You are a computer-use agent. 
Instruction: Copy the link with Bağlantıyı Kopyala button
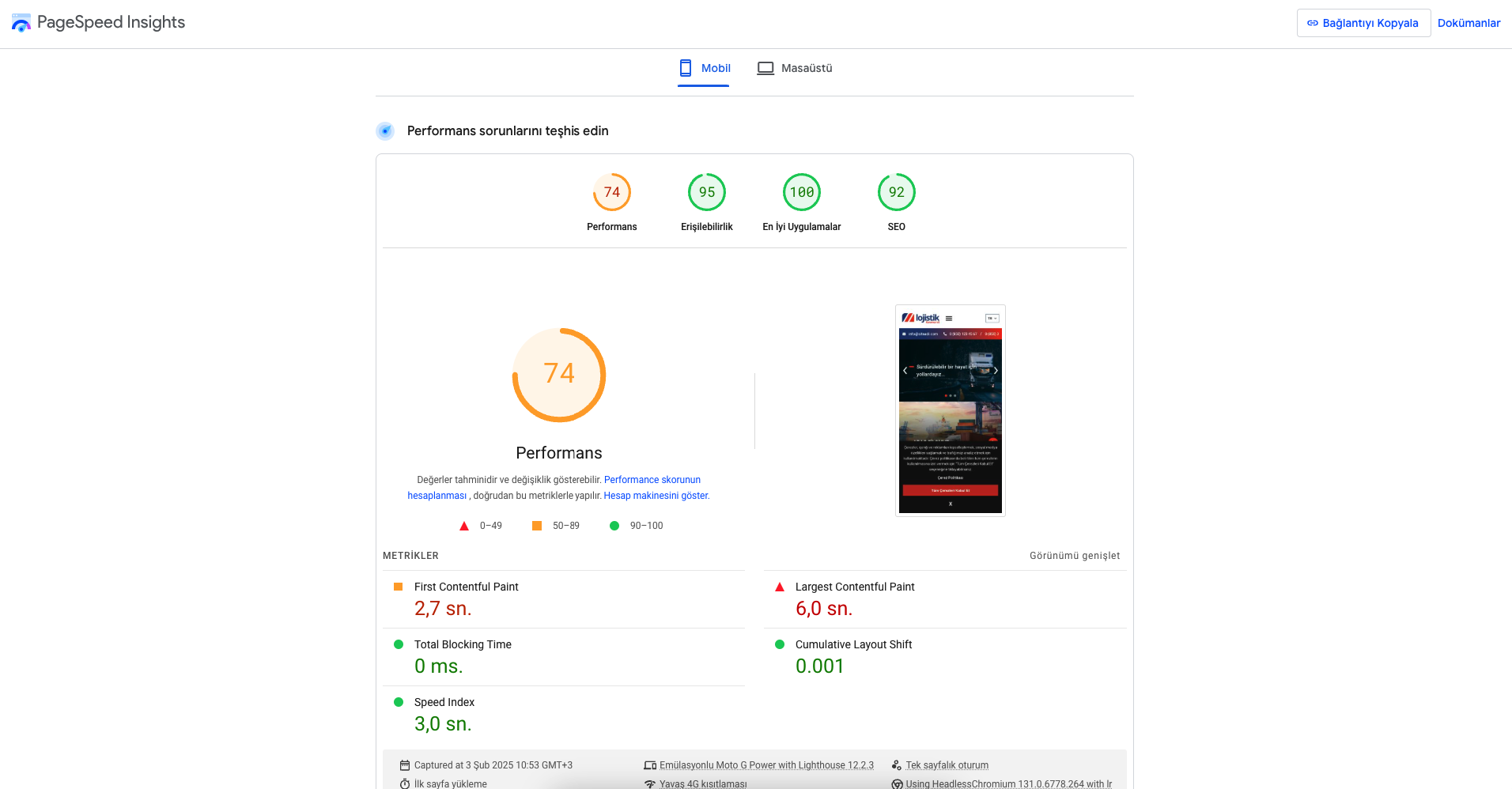pos(1363,23)
